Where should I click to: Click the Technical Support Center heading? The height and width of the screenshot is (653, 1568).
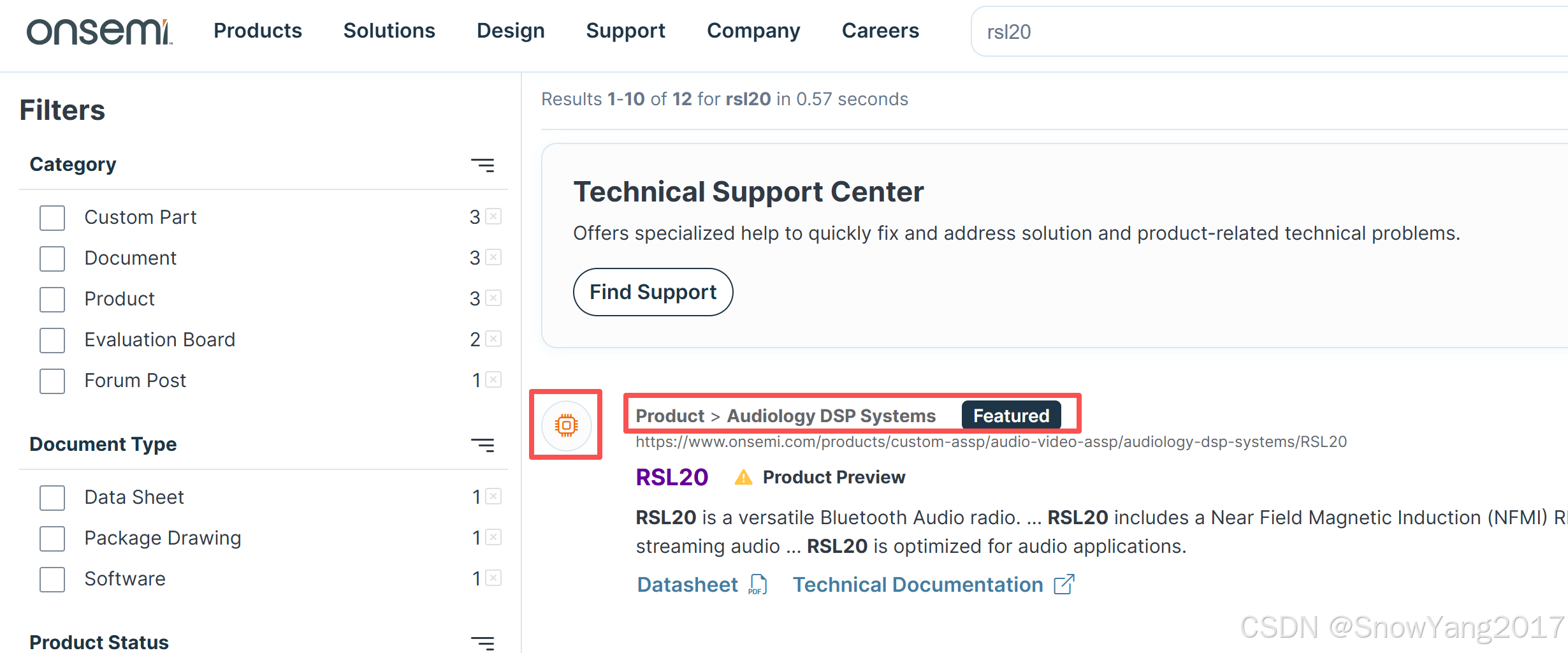(x=748, y=192)
